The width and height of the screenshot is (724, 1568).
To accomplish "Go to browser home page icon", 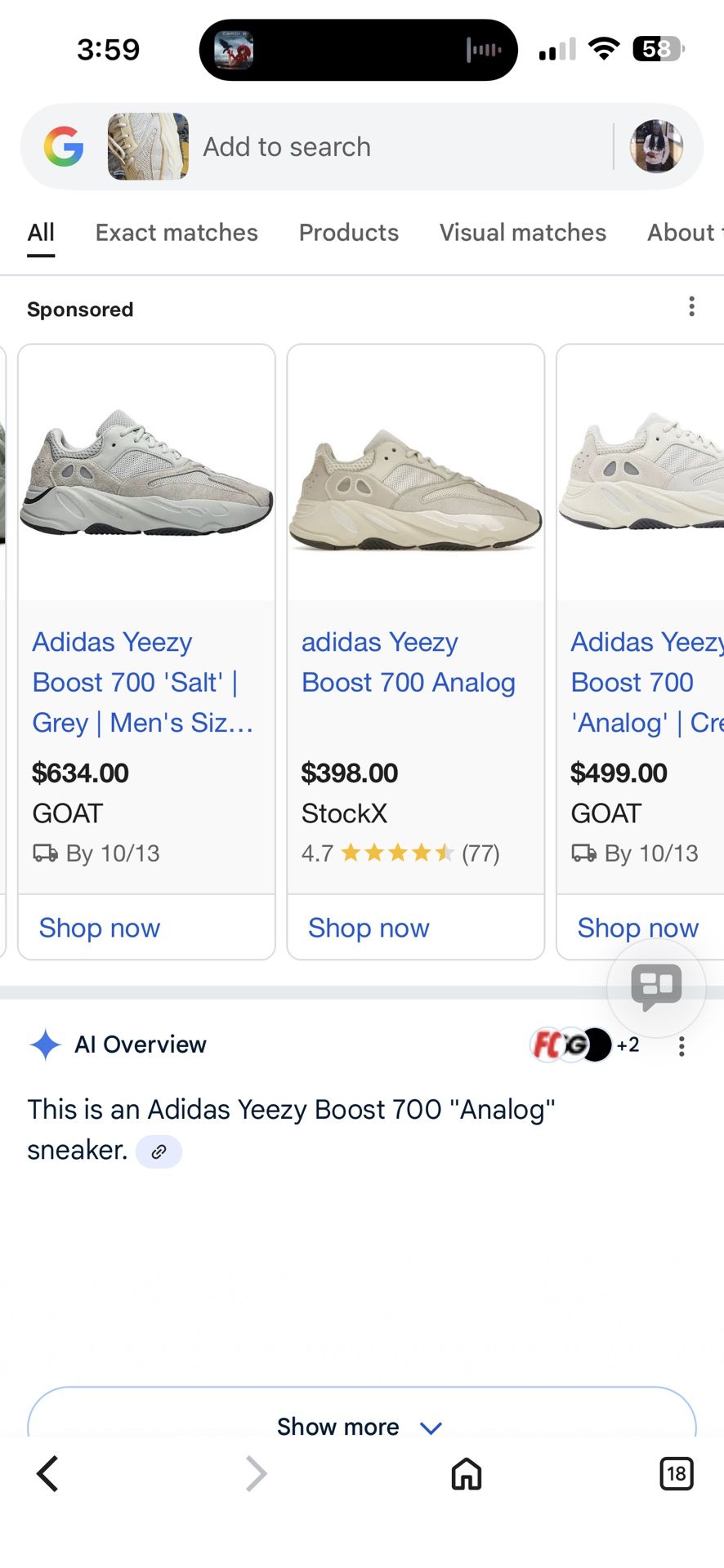I will pos(467,1474).
